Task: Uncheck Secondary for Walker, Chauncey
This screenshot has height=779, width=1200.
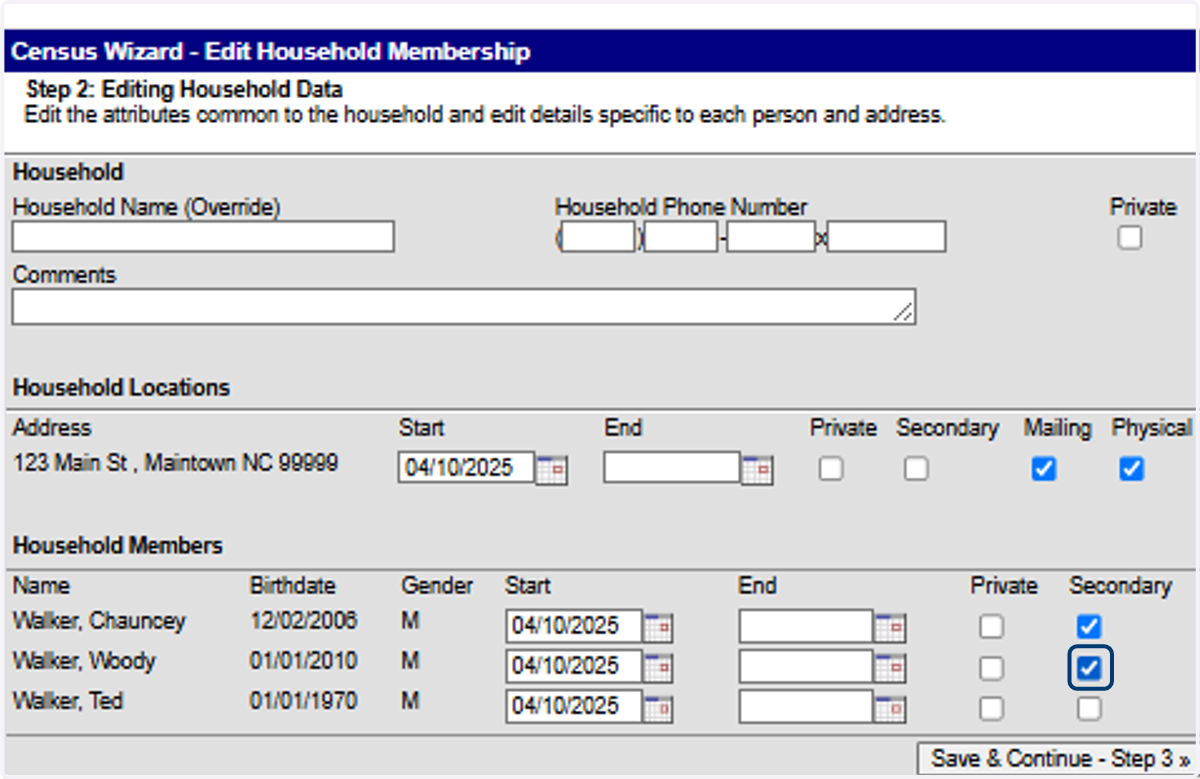Action: [x=1089, y=627]
